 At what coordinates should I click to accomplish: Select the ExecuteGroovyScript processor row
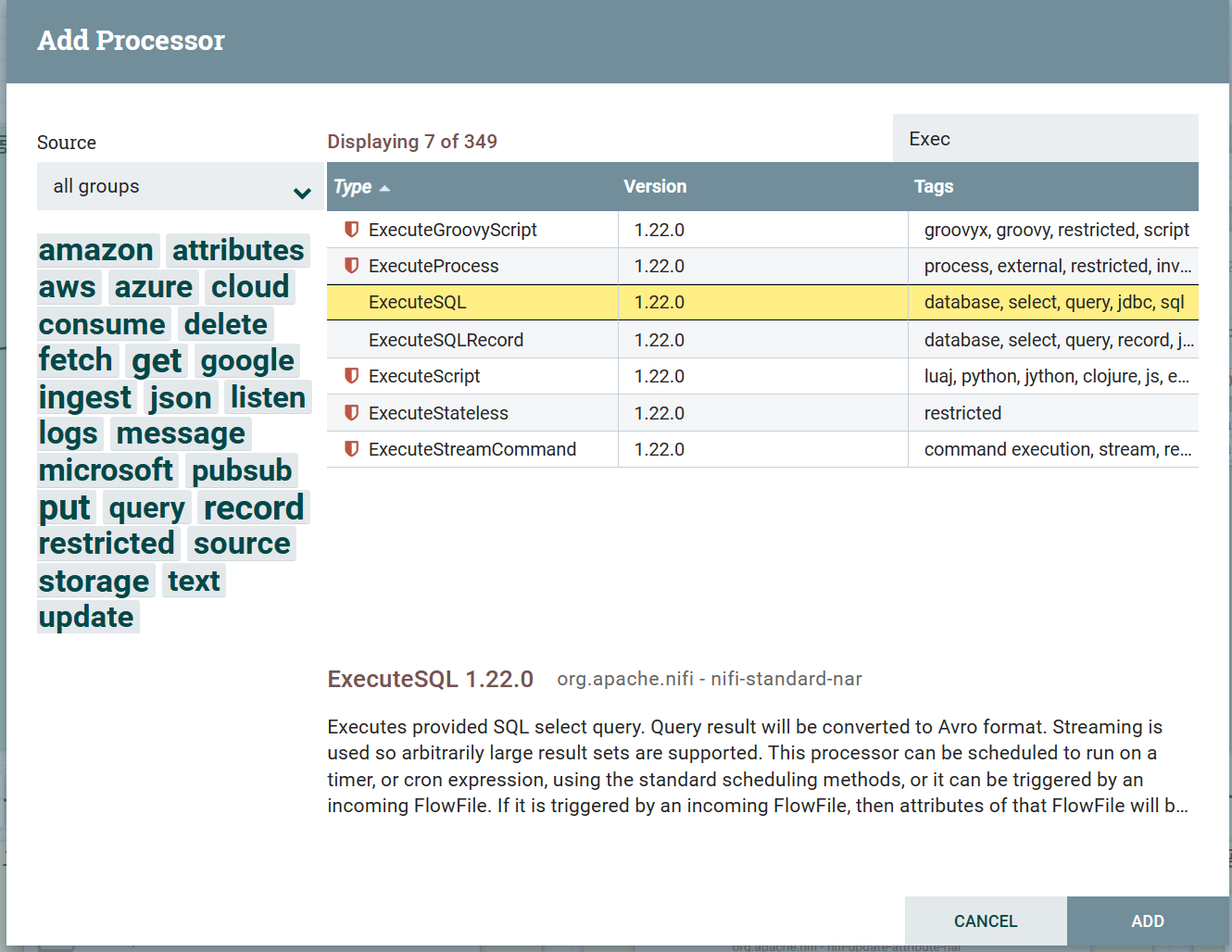[762, 230]
